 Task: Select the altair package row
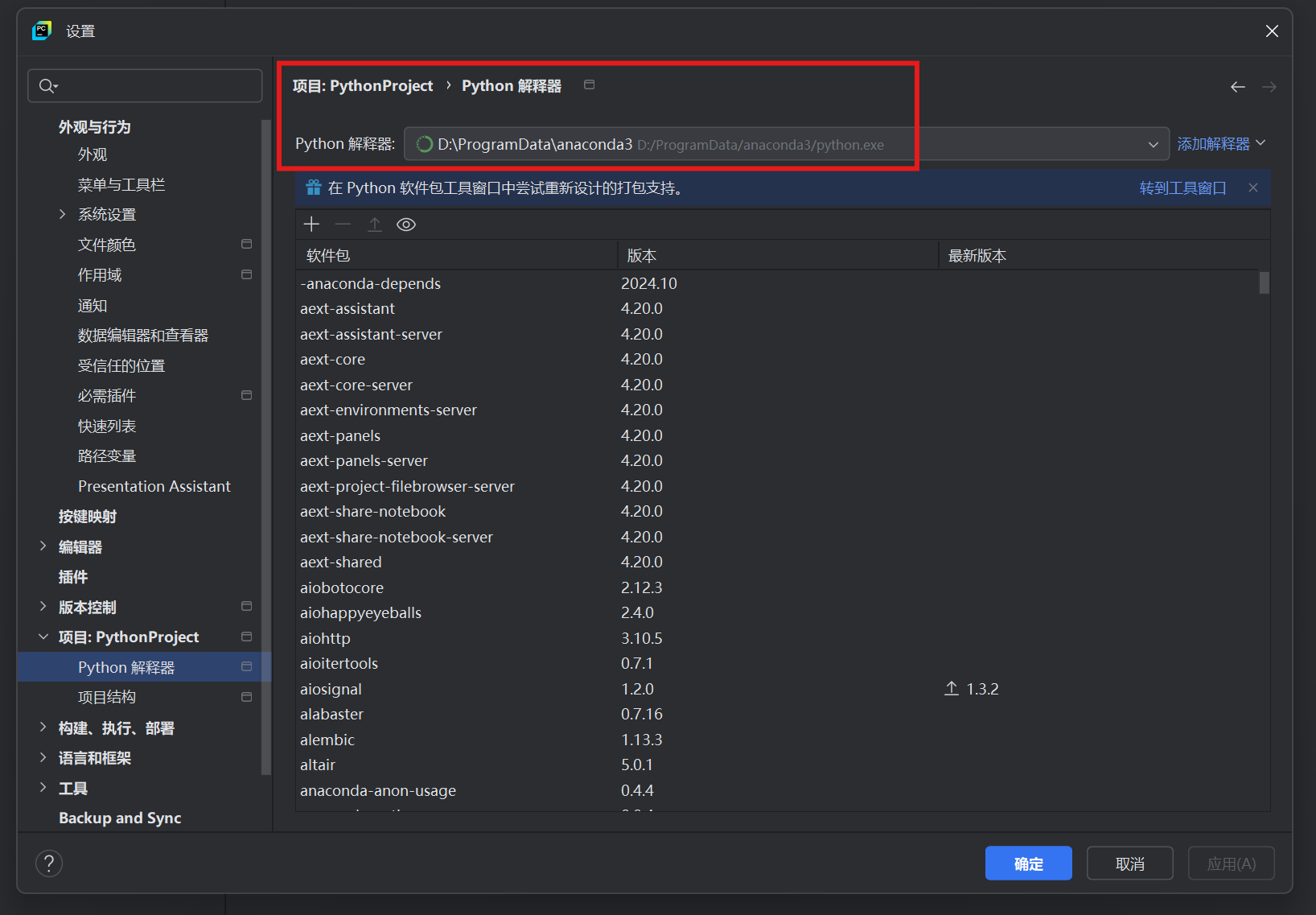[777, 765]
